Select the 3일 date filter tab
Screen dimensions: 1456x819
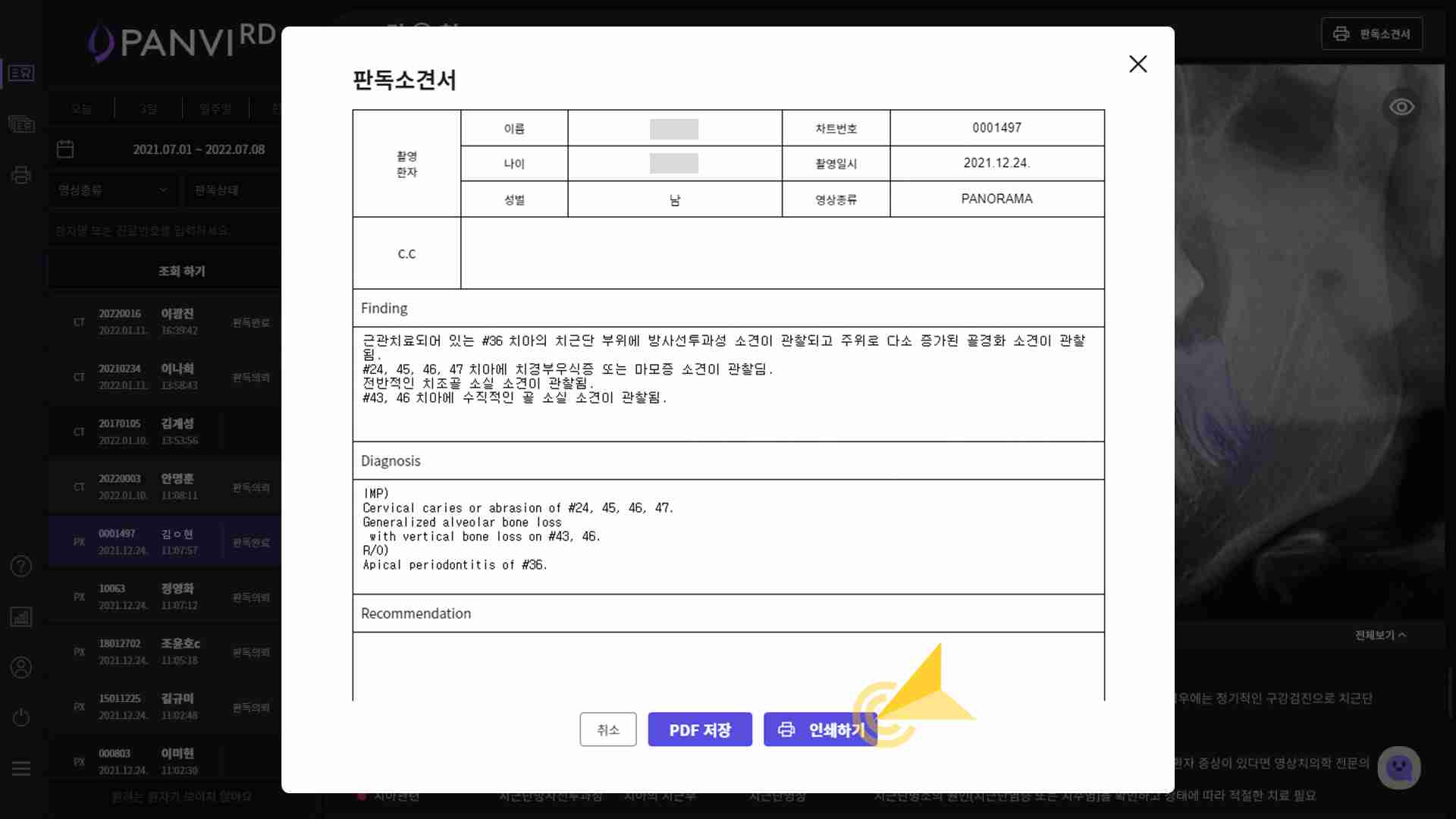[149, 108]
